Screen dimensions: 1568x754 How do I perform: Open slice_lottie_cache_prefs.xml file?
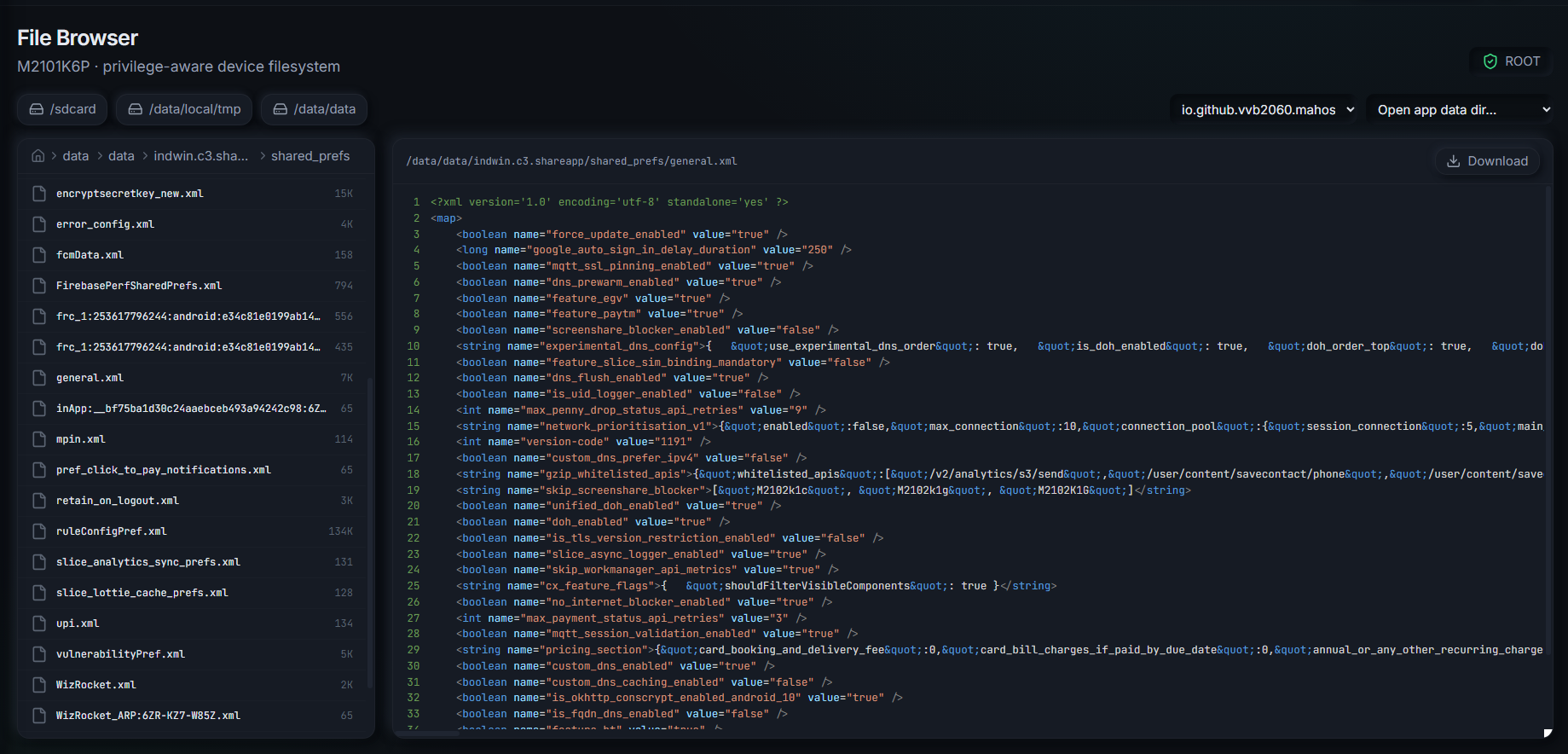(x=194, y=593)
